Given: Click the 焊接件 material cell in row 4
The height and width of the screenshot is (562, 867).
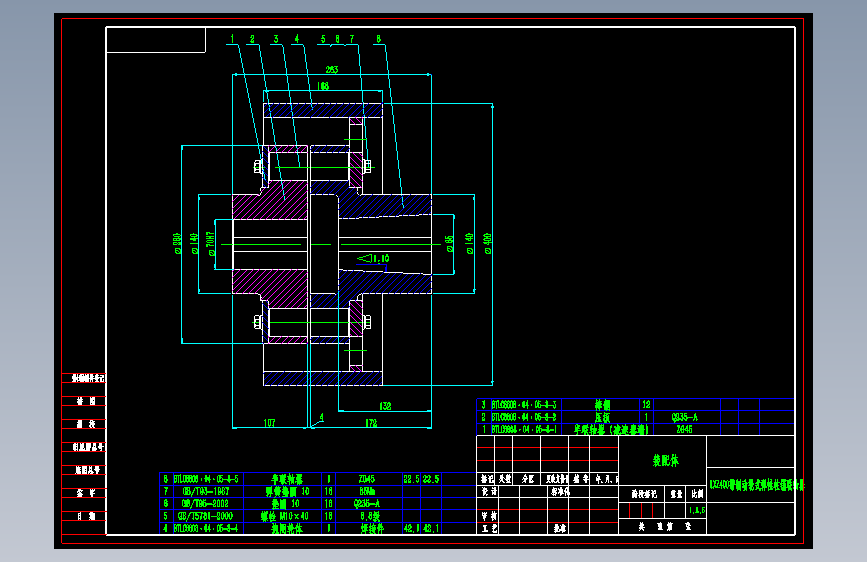Looking at the screenshot, I should (372, 528).
